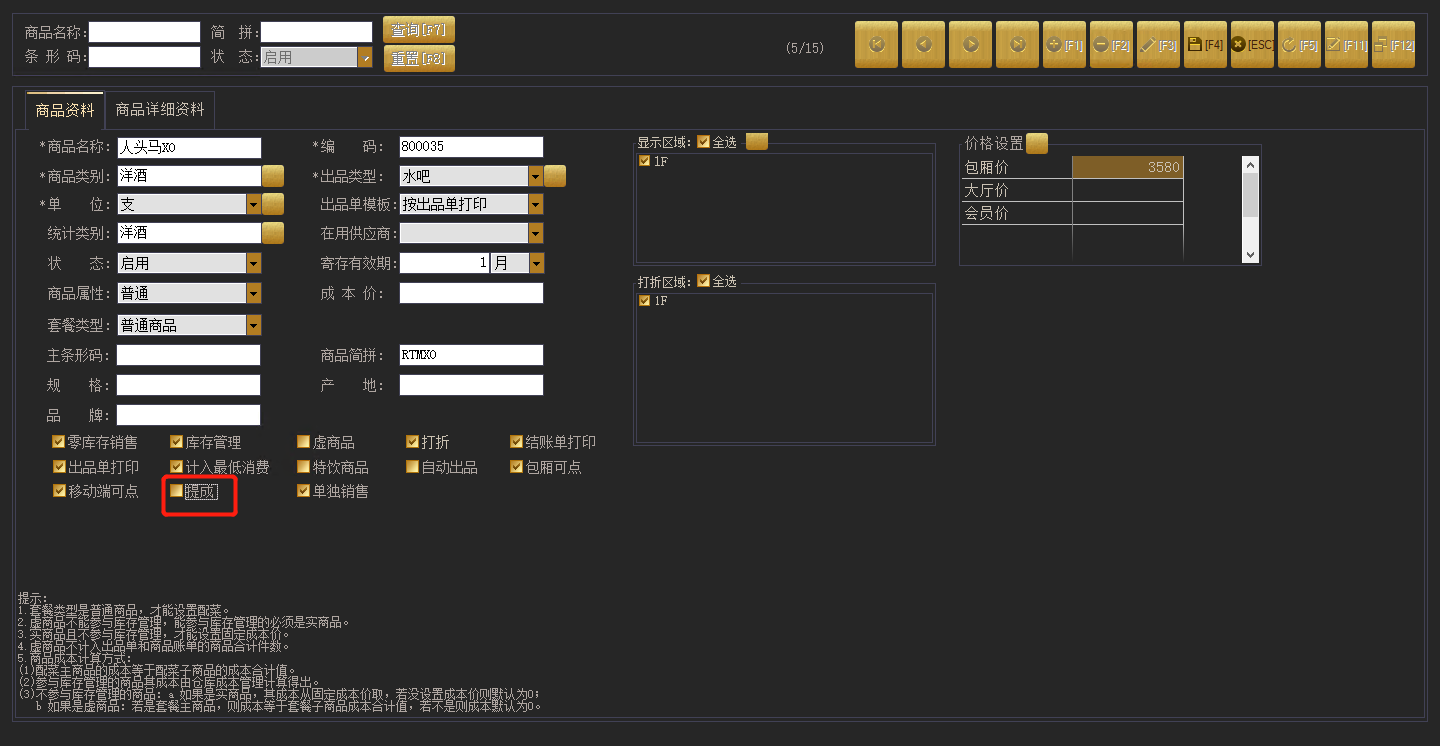Click the 商品简拼 field showing RTMXO

pyautogui.click(x=471, y=355)
